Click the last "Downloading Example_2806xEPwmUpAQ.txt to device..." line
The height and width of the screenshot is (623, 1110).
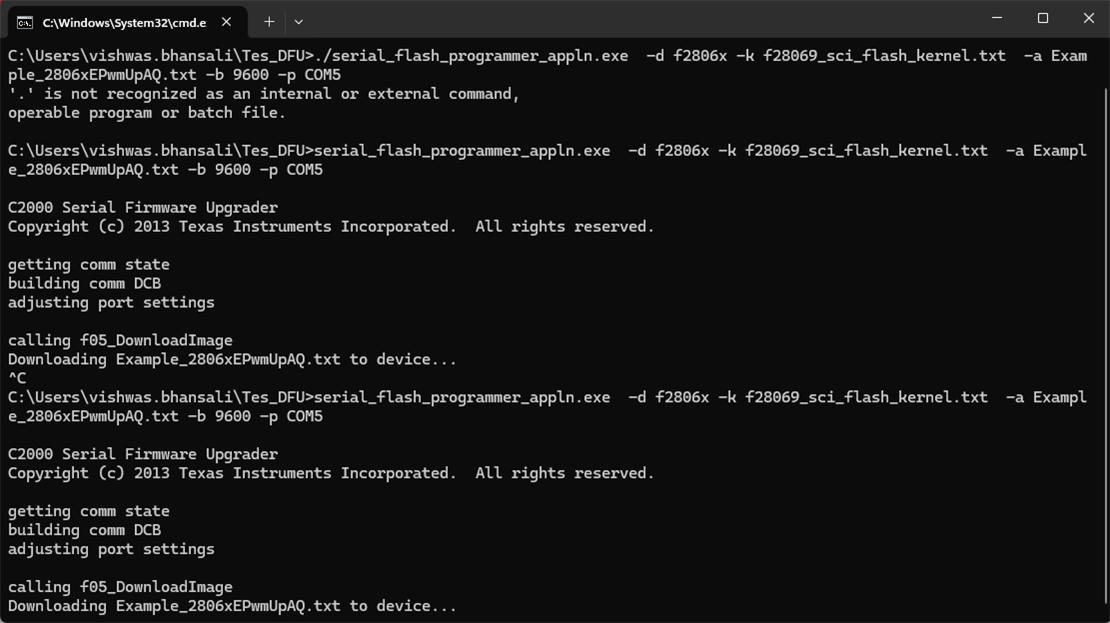tap(232, 606)
